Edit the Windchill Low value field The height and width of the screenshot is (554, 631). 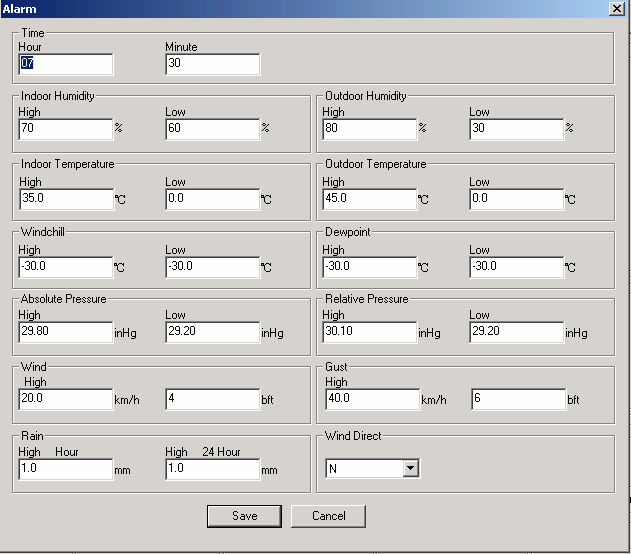point(213,267)
